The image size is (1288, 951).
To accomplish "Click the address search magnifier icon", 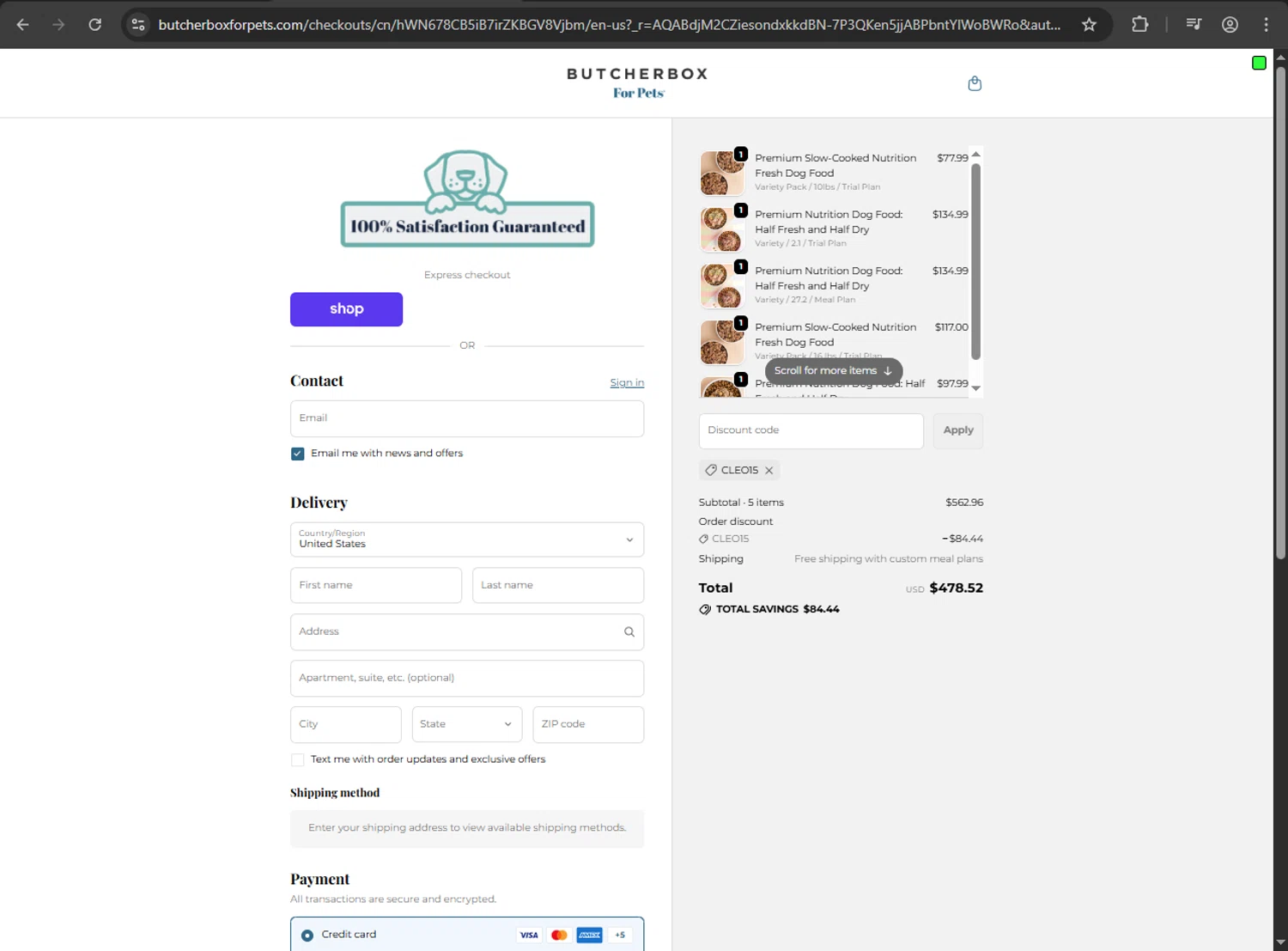I will (x=629, y=631).
